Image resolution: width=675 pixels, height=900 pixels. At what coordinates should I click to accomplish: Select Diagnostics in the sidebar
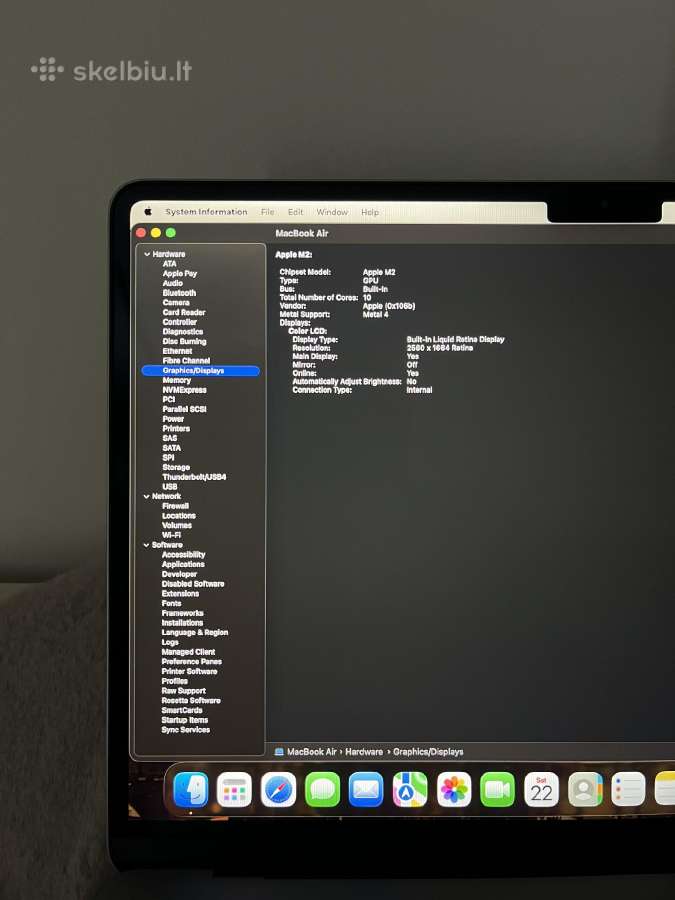183,332
